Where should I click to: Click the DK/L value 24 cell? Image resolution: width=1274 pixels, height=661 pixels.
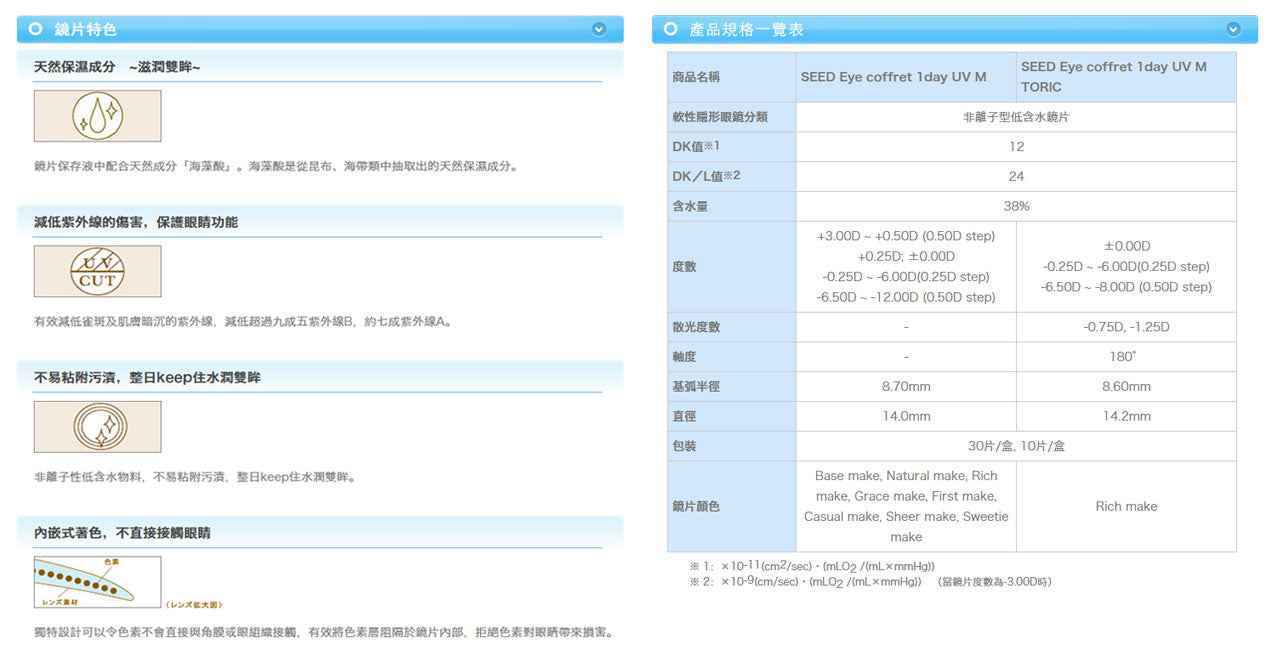coord(1016,177)
